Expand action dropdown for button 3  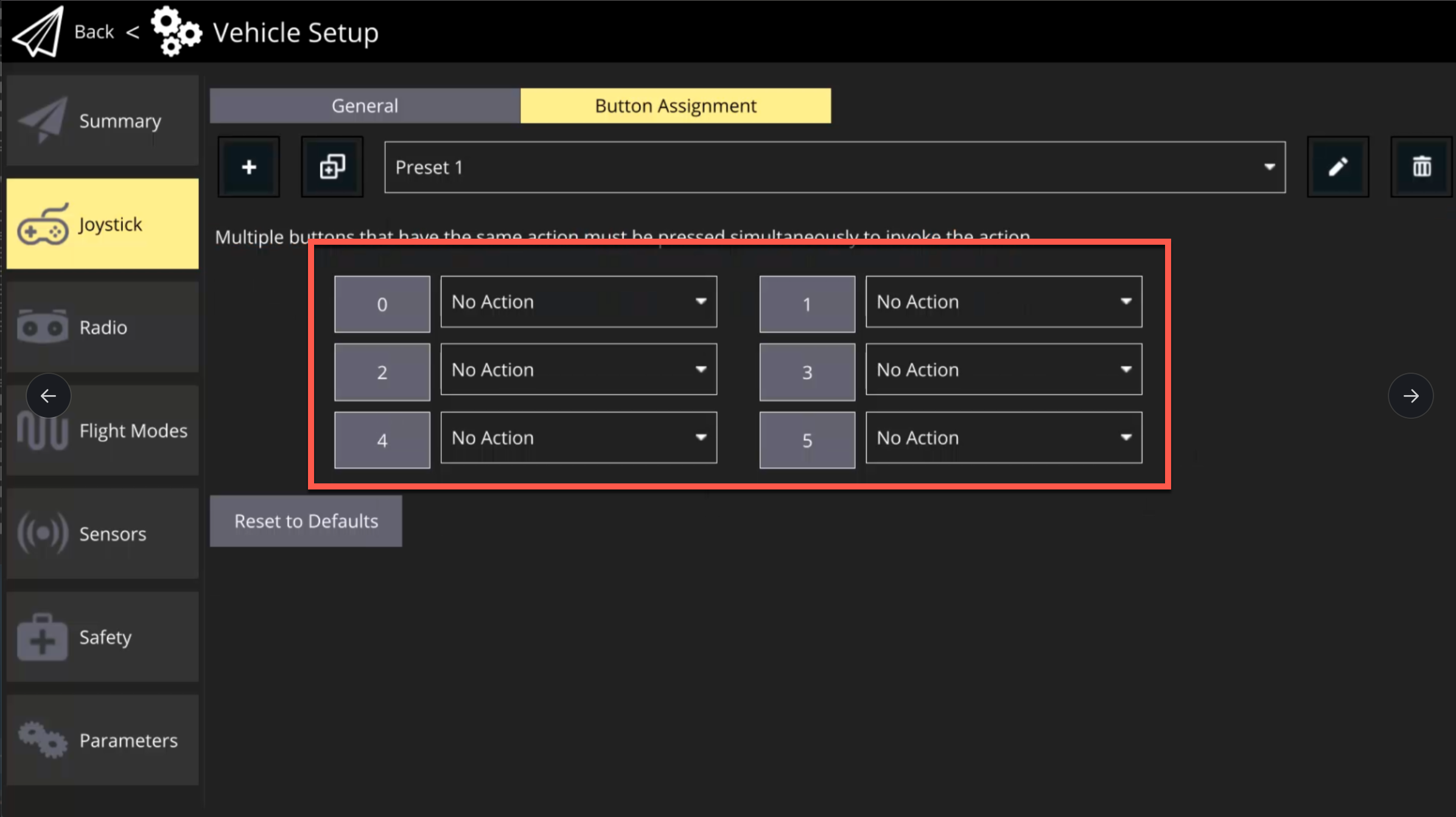pos(1003,370)
